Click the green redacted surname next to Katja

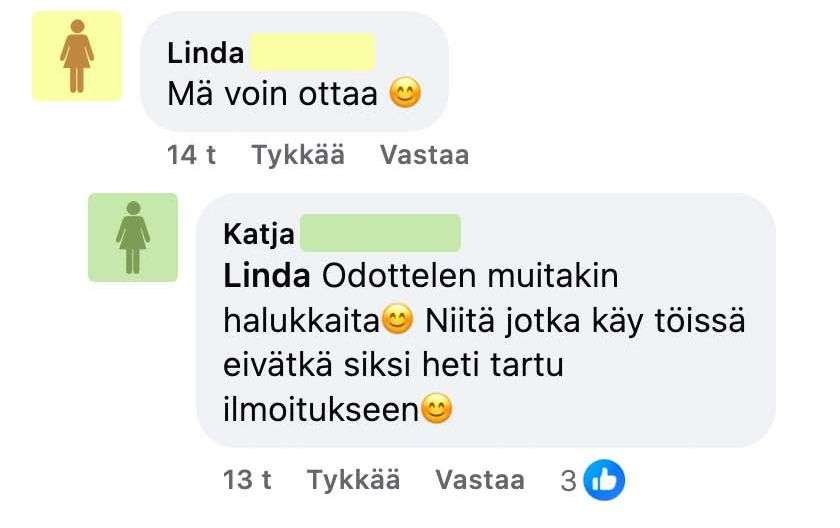[380, 233]
